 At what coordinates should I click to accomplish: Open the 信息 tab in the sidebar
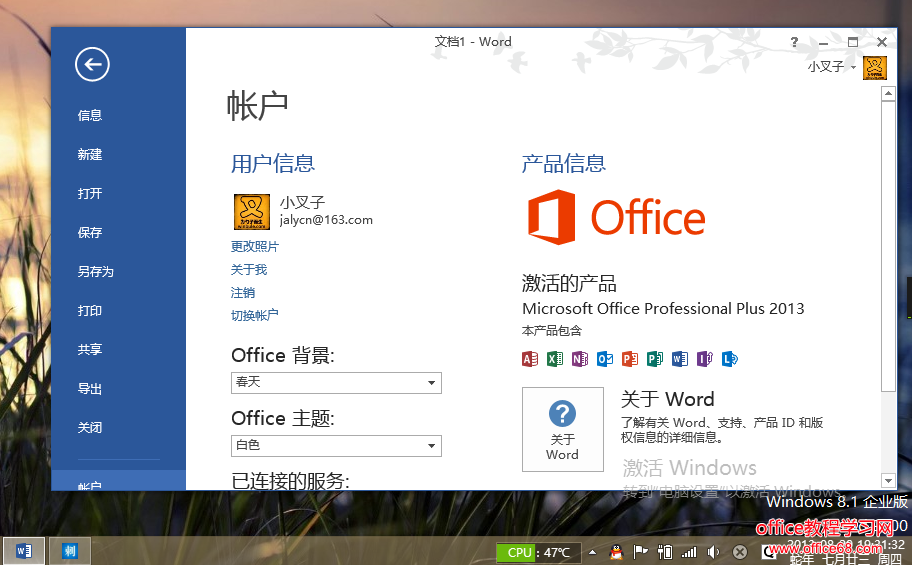click(x=90, y=115)
